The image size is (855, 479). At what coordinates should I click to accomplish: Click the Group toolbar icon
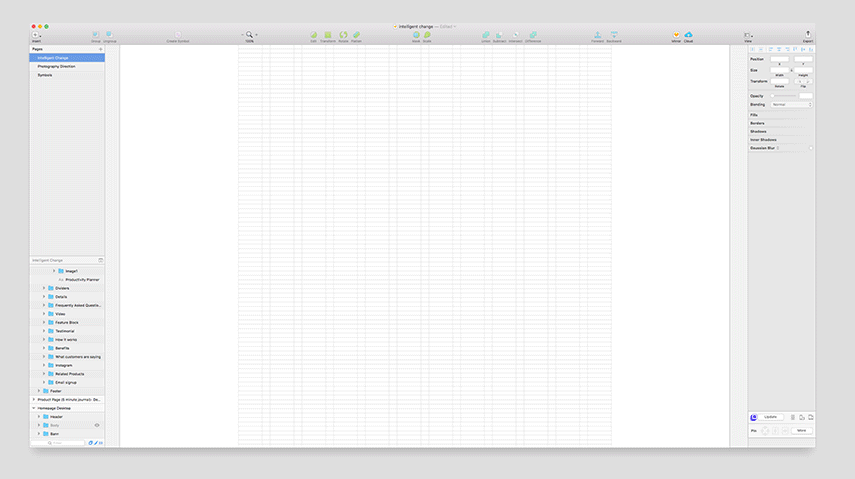tap(95, 35)
